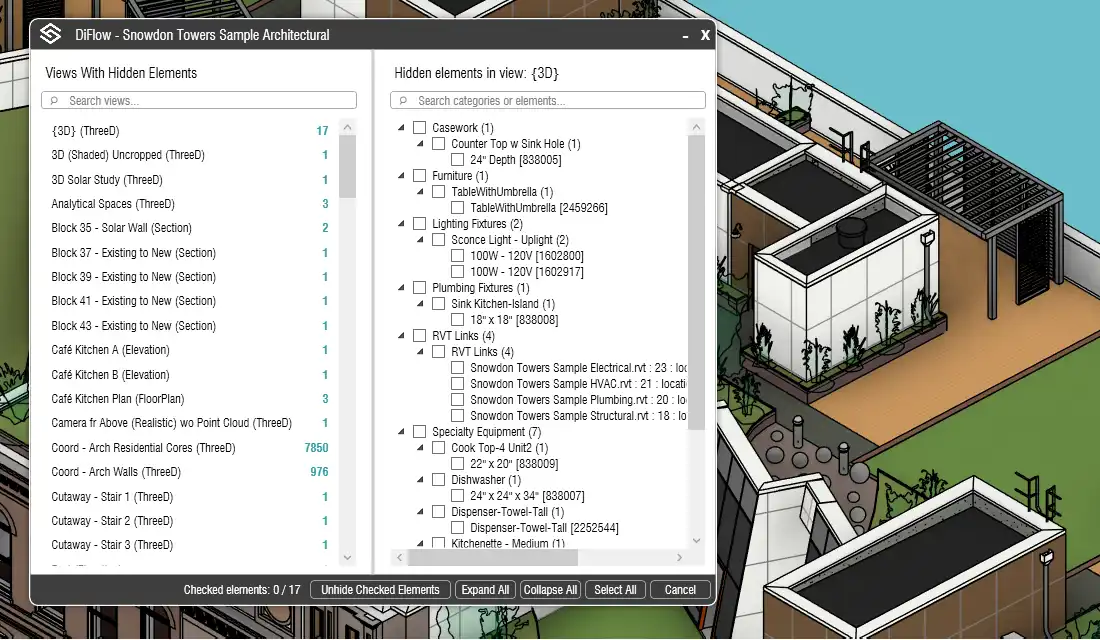Close the DiFlow dialog with X
Viewport: 1100px width, 640px height.
click(705, 35)
